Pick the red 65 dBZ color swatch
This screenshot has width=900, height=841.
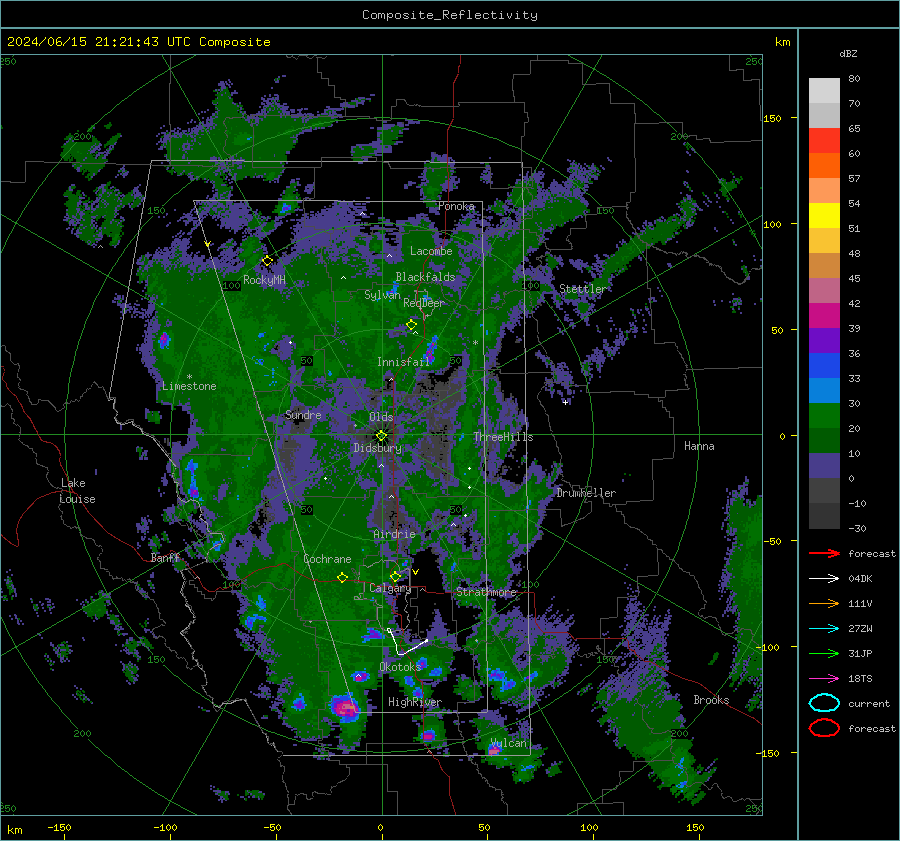click(824, 141)
